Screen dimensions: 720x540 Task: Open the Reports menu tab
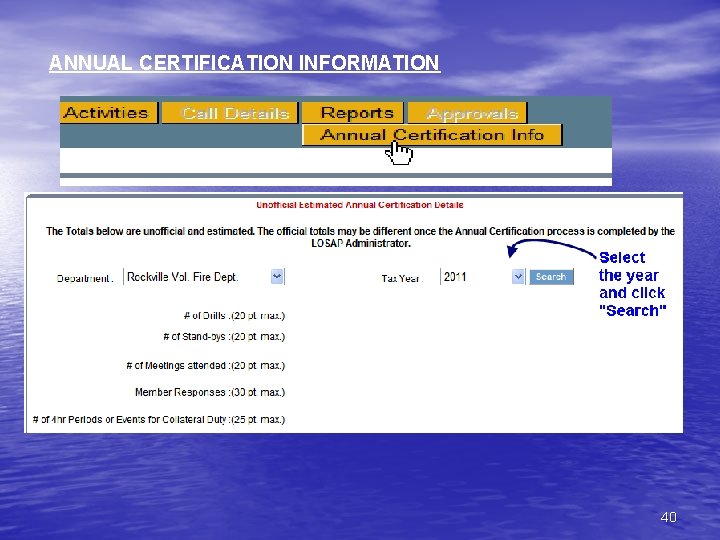[353, 113]
